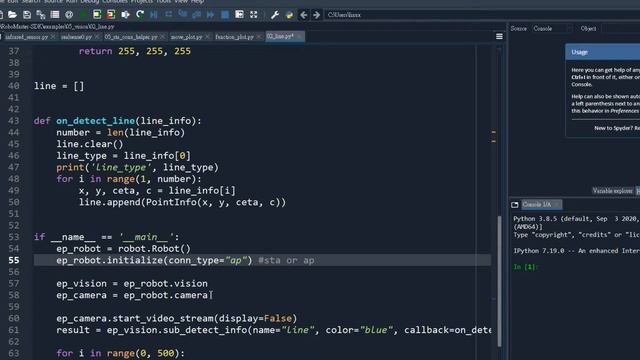Close the fraction_plot.py tab
The width and height of the screenshot is (640, 360).
259,37
